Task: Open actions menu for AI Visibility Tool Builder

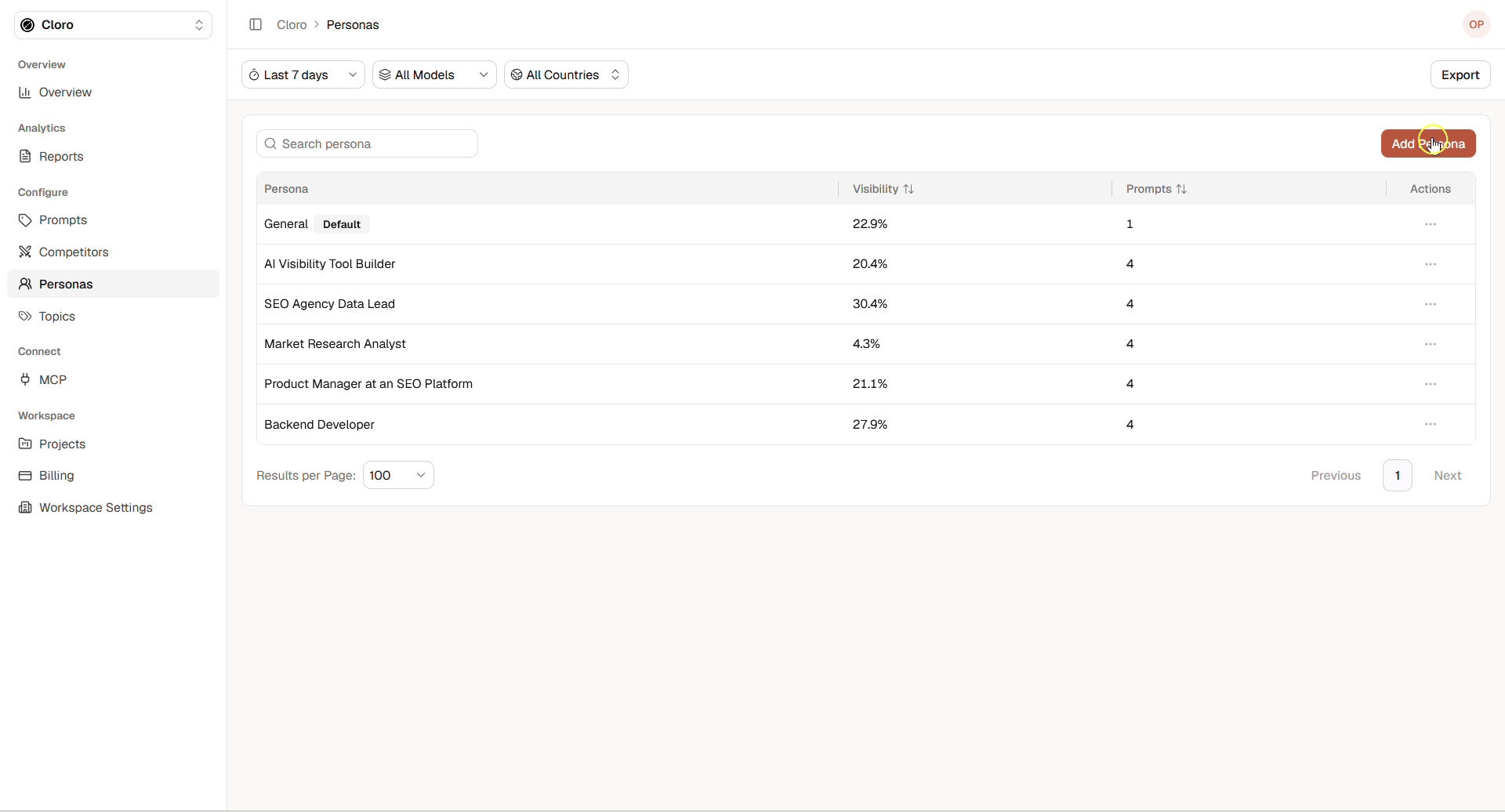Action: click(1431, 264)
